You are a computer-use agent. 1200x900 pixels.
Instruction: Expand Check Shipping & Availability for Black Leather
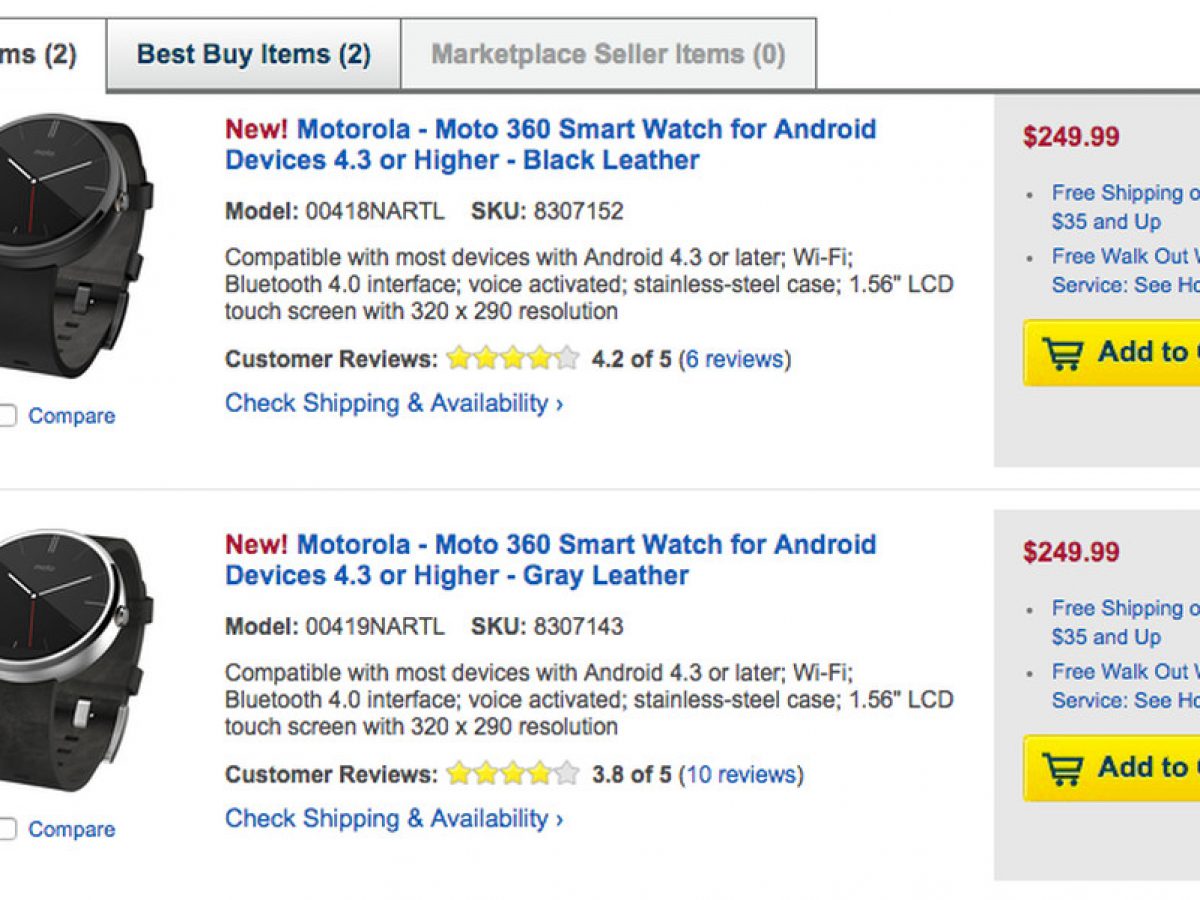(394, 404)
